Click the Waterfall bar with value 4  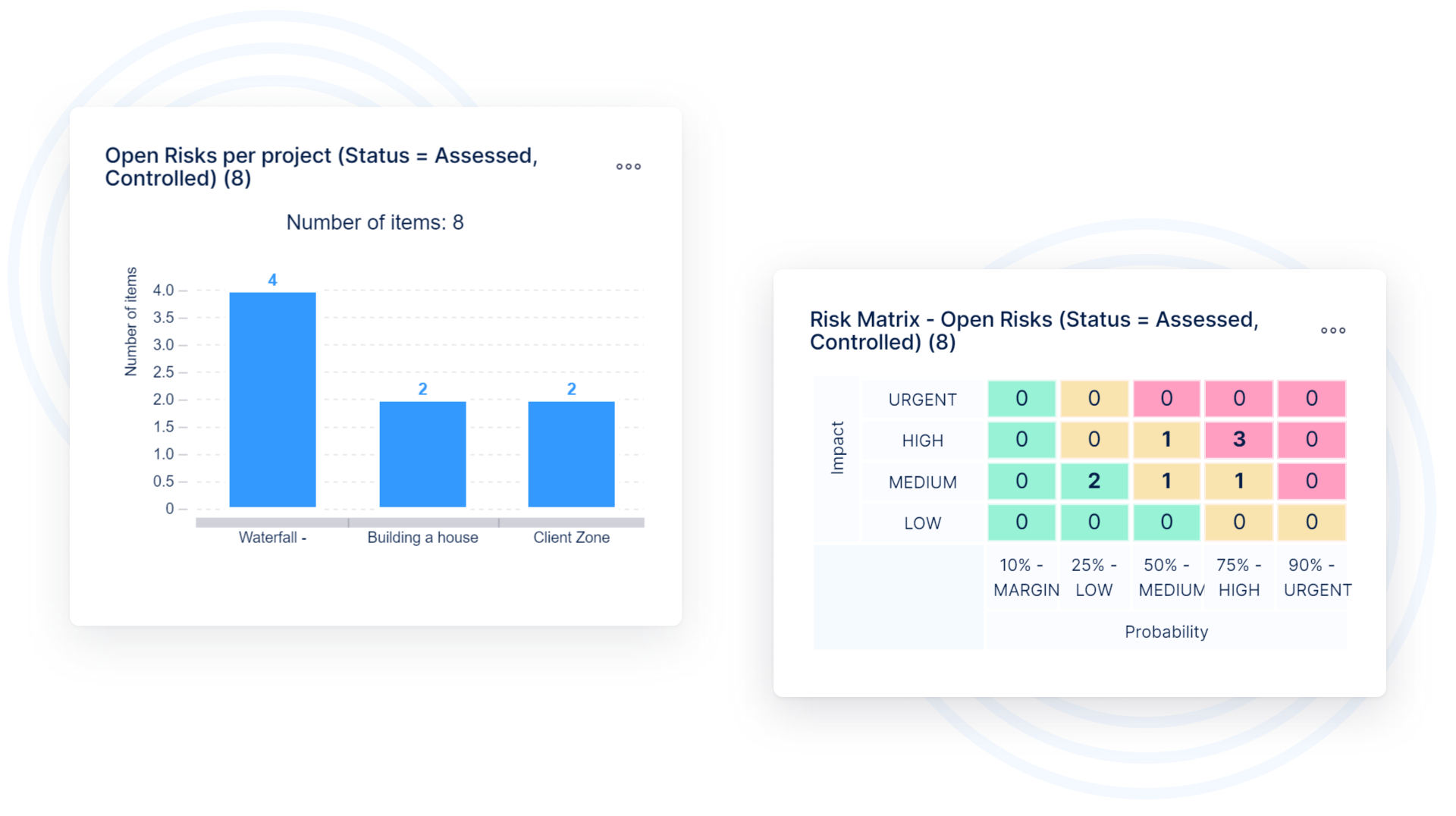click(x=272, y=399)
